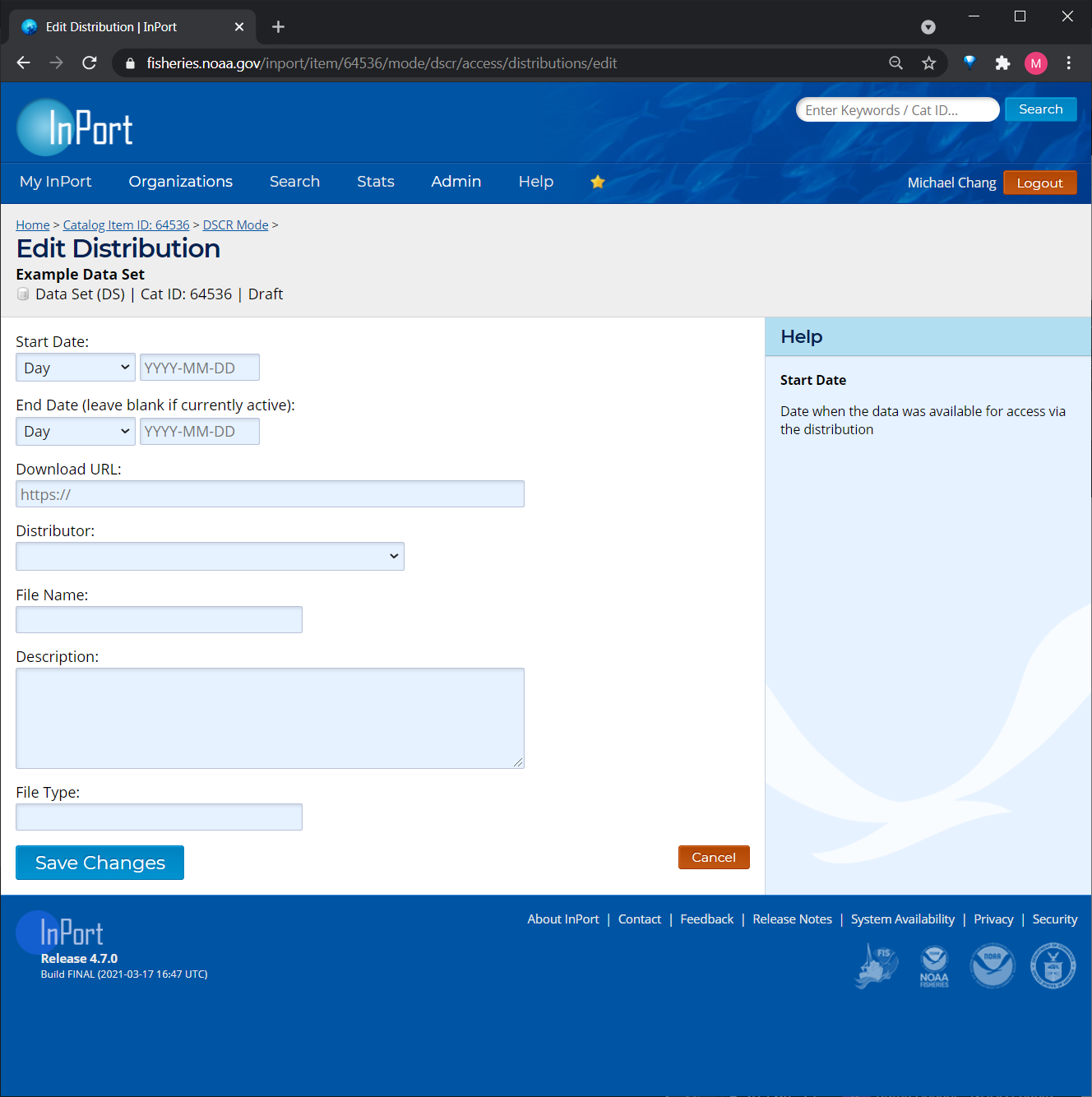This screenshot has width=1092, height=1097.
Task: Focus the Enter Keywords / Cat ID search box
Action: point(898,109)
